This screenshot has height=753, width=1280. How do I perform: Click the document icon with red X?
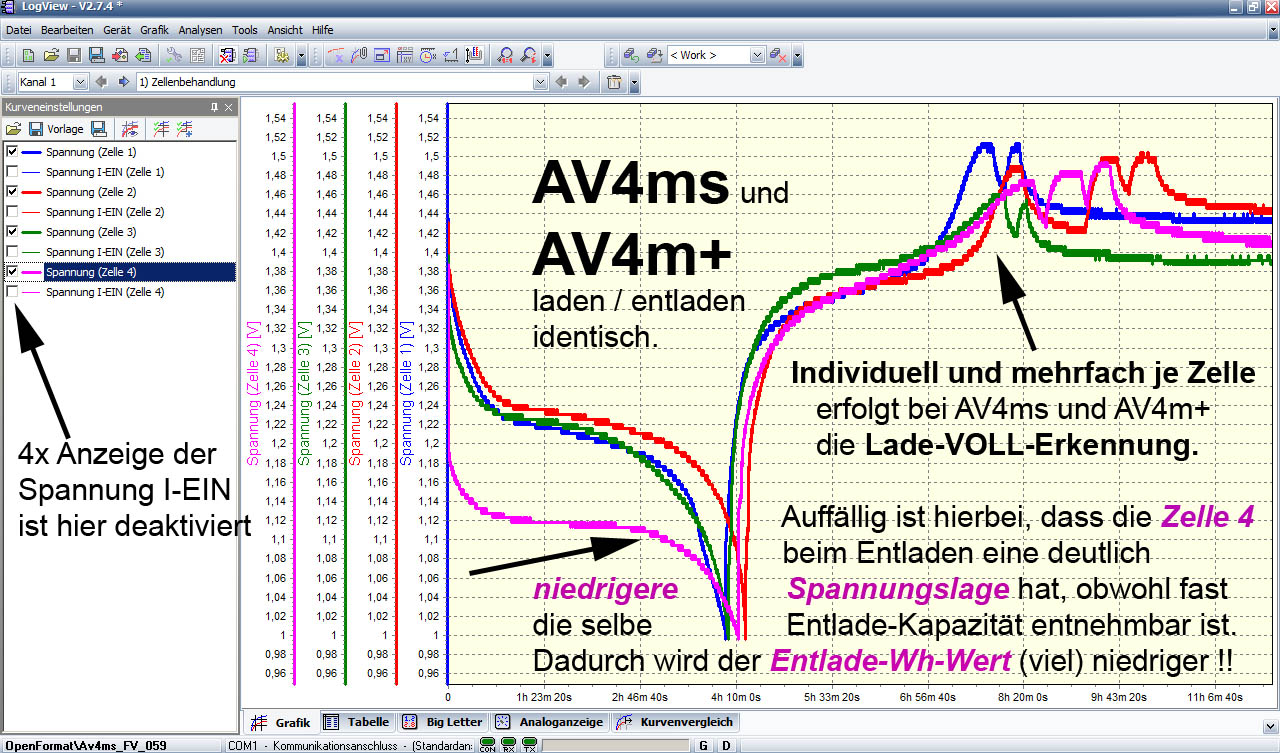coord(227,55)
